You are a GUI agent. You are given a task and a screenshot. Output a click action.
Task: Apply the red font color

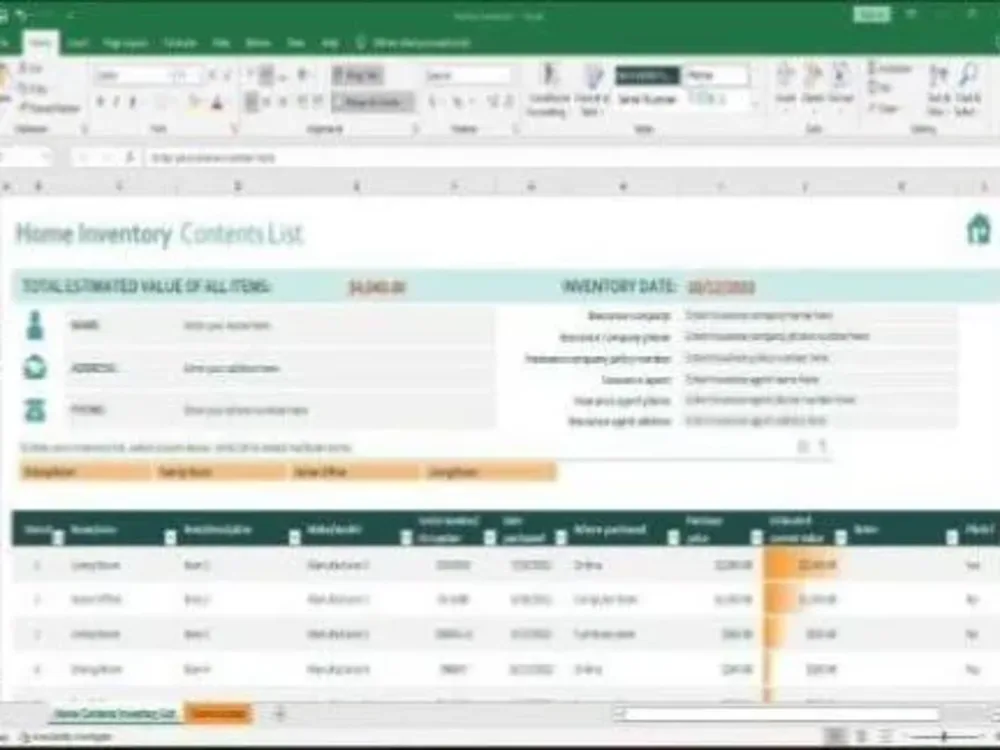pyautogui.click(x=217, y=102)
